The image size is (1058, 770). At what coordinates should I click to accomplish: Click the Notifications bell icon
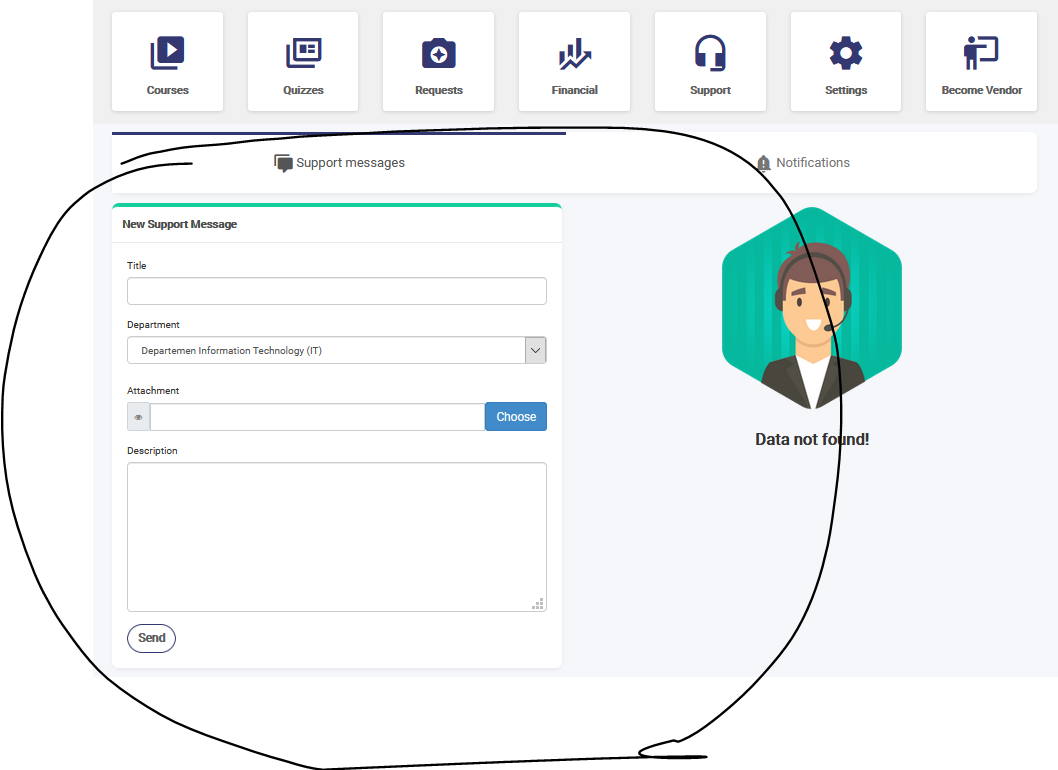click(764, 163)
